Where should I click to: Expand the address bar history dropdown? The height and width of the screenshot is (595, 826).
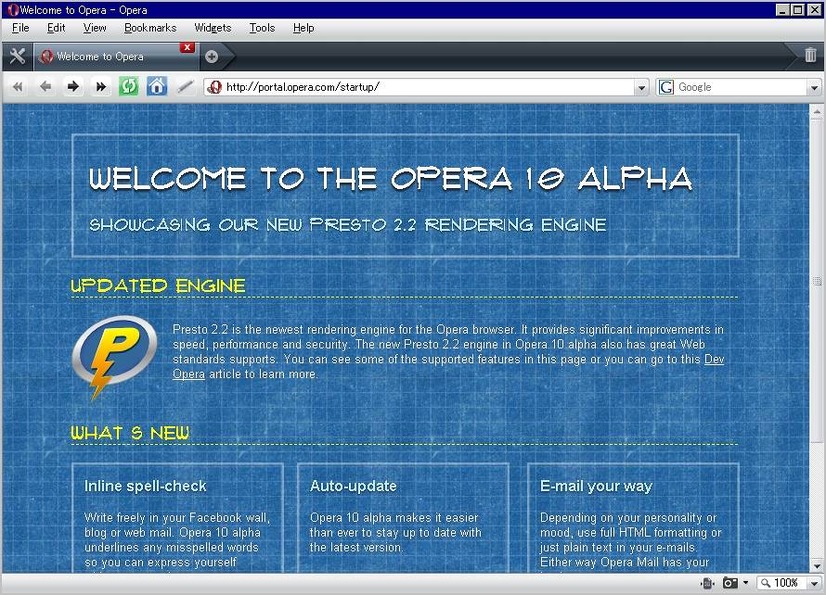tap(641, 87)
